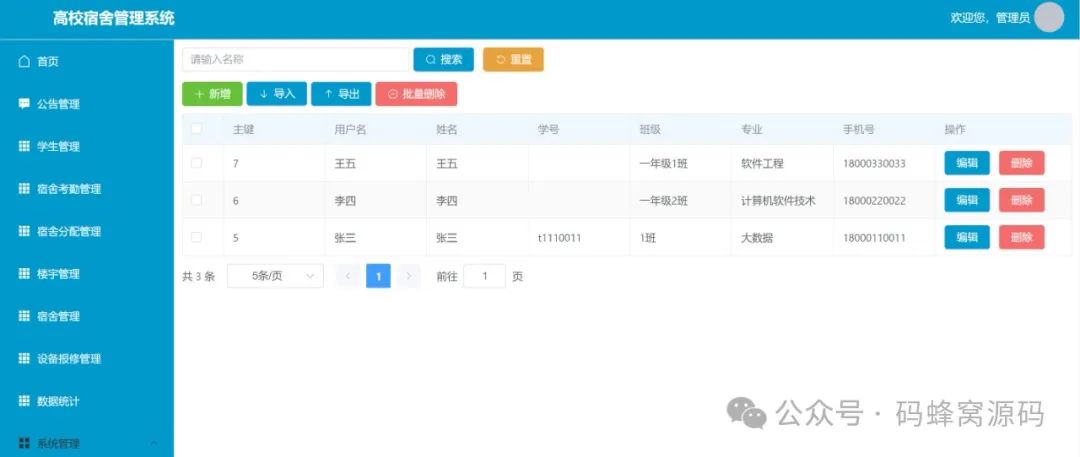Toggle the select-all checkbox in table header

[196, 128]
